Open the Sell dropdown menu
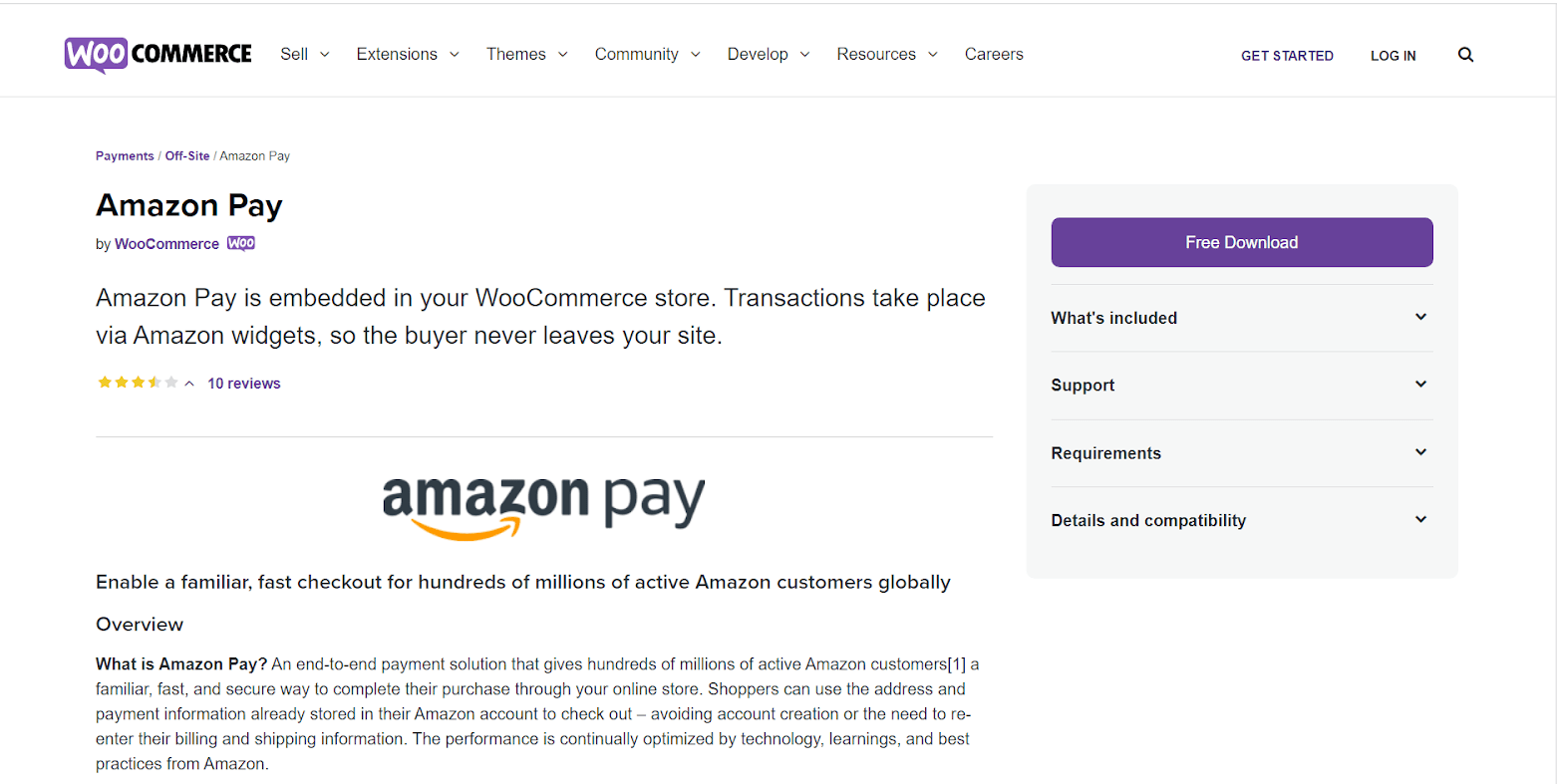This screenshot has width=1557, height=784. tap(305, 54)
